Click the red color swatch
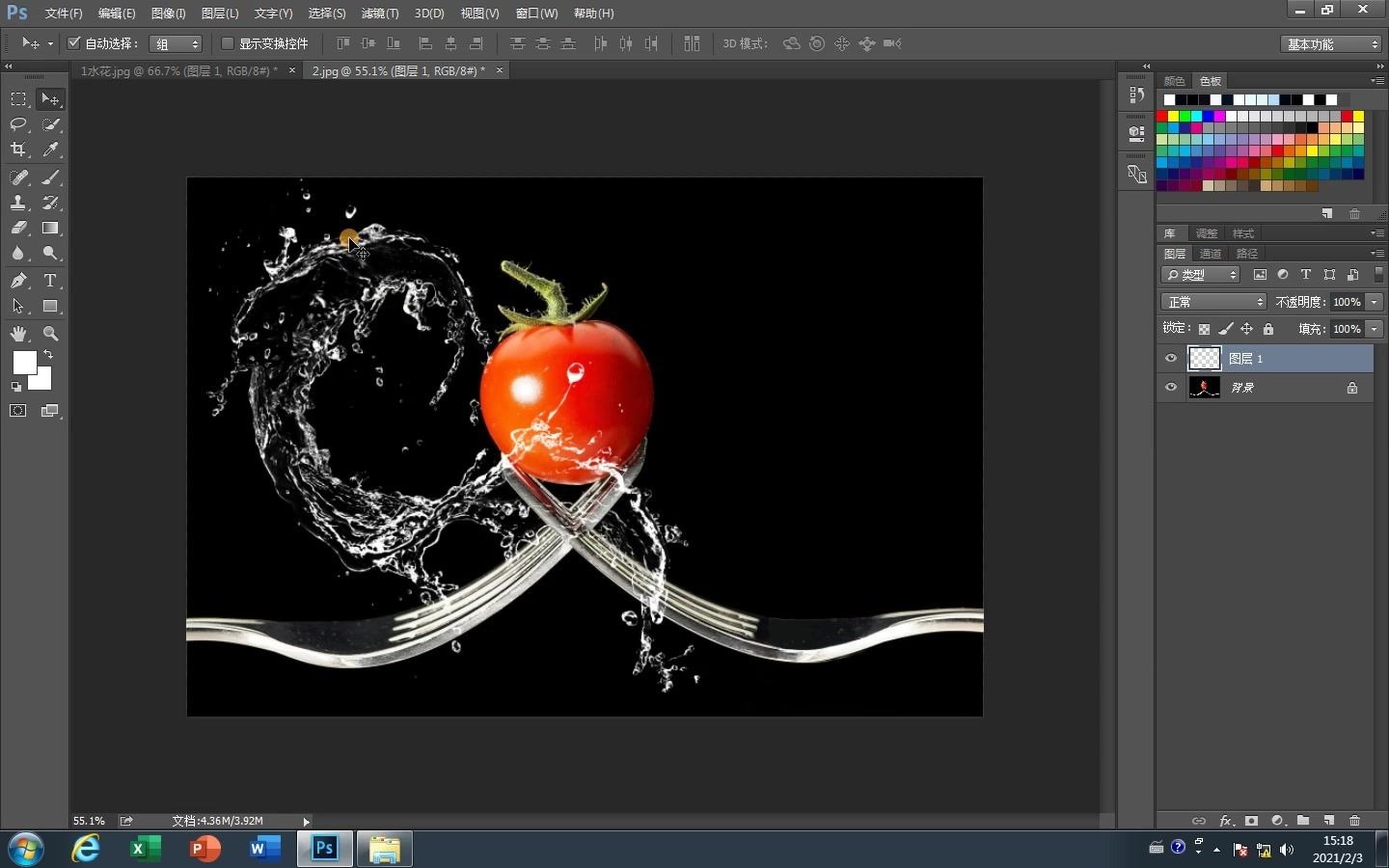This screenshot has width=1389, height=868. pyautogui.click(x=1162, y=116)
